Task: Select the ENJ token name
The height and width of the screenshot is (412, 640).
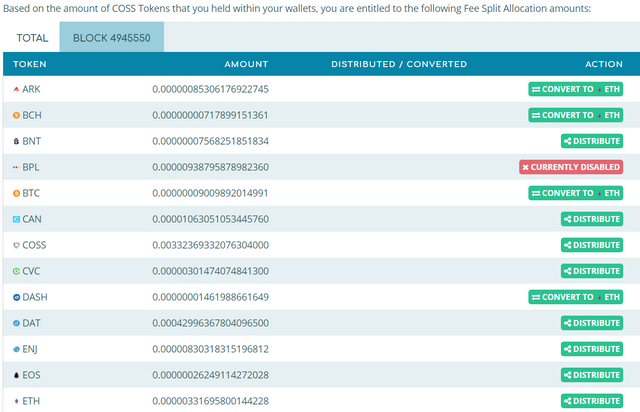Action: 30,349
